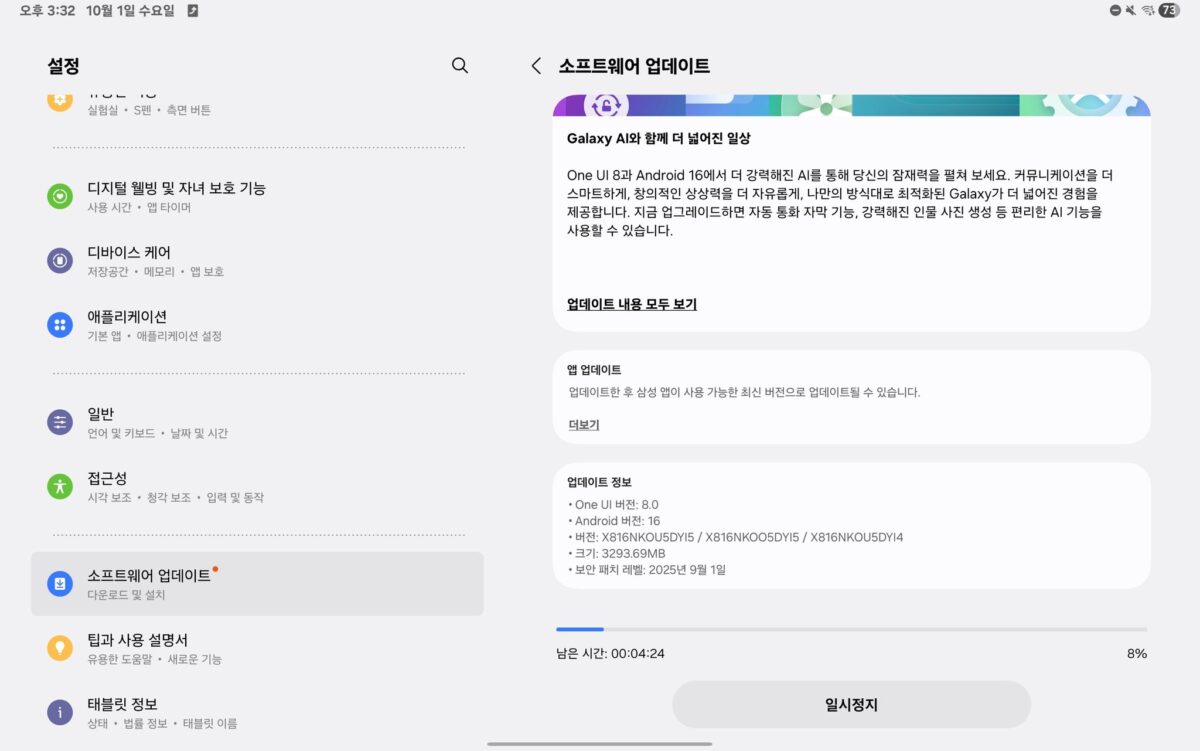The height and width of the screenshot is (751, 1200).
Task: Open Device care via its blue icon
Action: pos(62,260)
